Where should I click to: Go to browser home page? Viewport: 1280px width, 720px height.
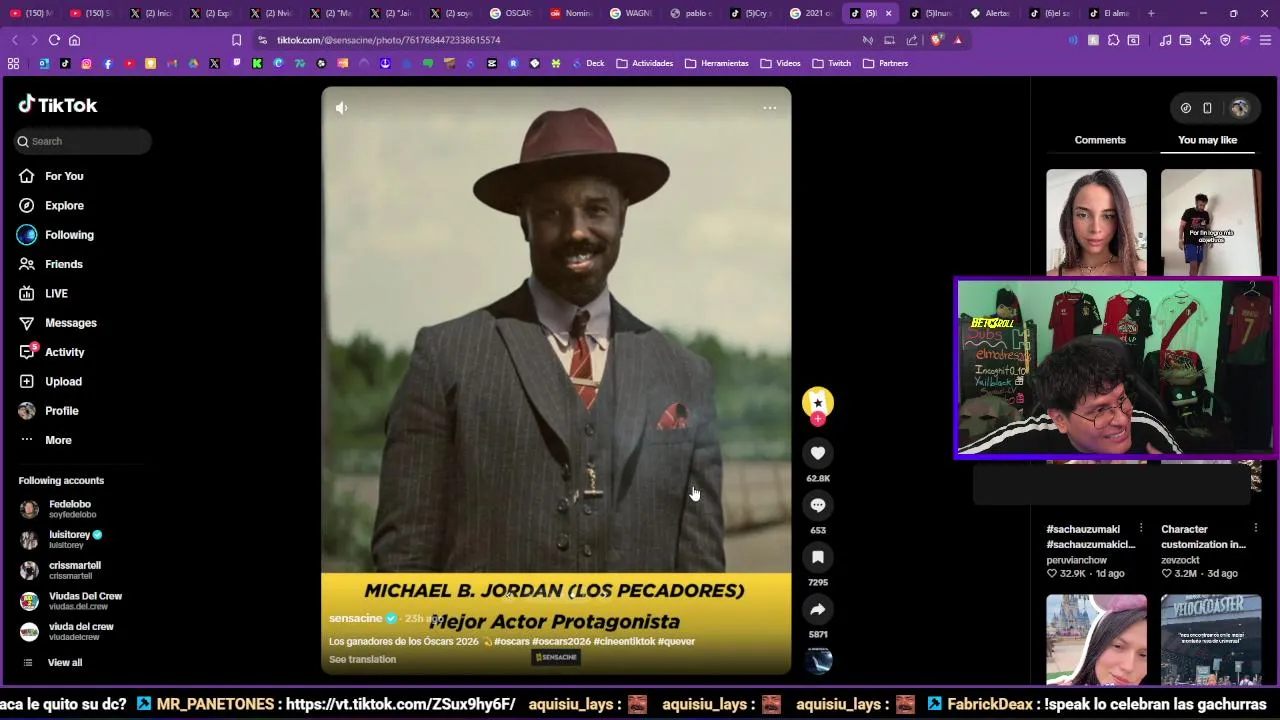[74, 40]
